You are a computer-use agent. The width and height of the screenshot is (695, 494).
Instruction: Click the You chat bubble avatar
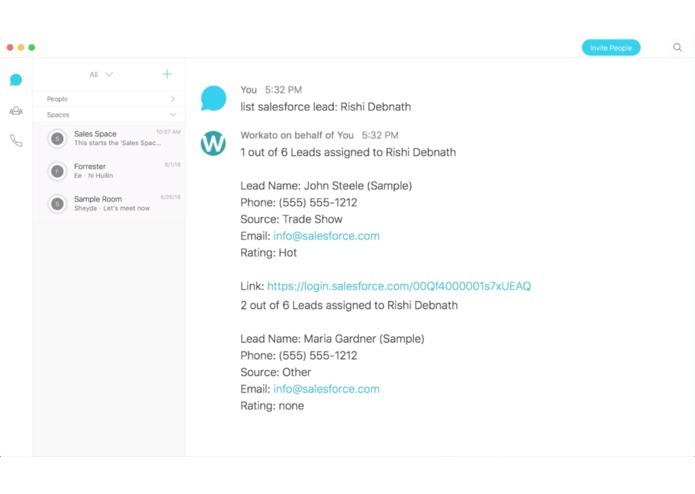[x=213, y=98]
